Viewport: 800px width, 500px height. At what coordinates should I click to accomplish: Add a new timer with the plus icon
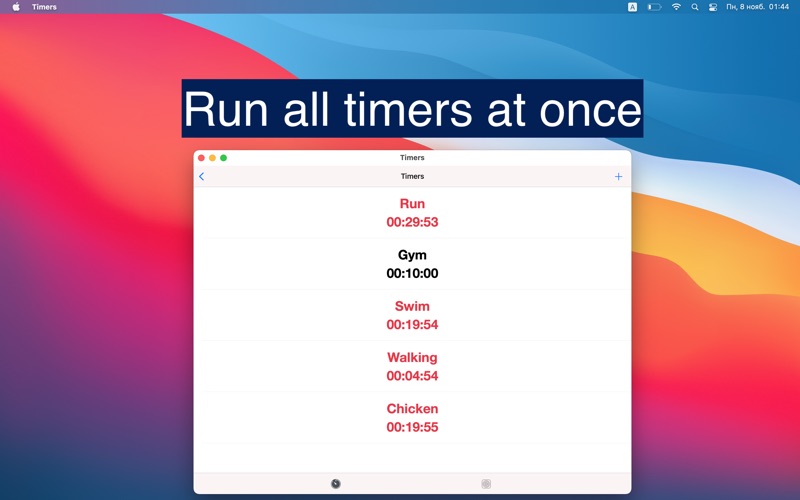click(x=618, y=177)
